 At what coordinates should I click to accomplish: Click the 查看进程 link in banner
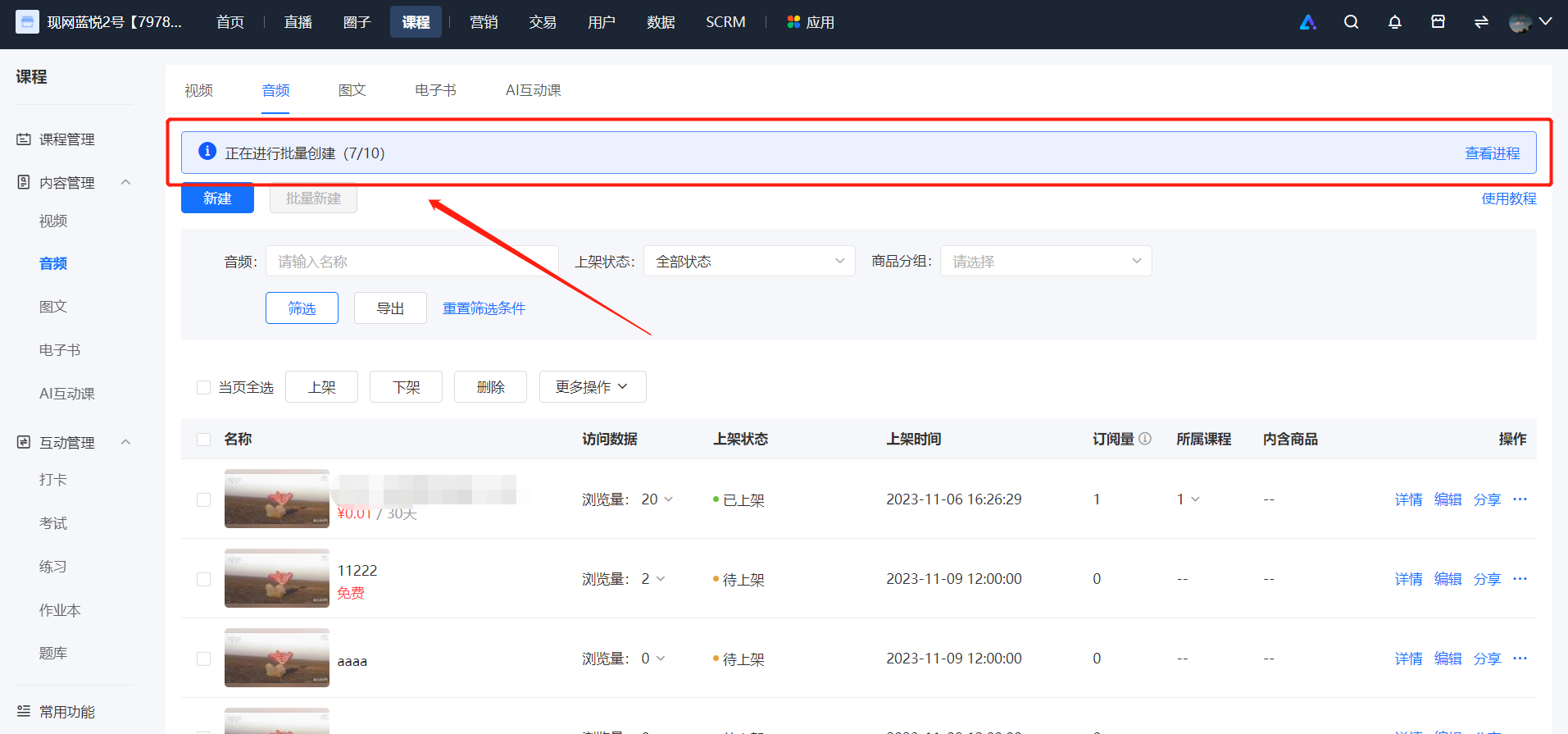[x=1492, y=153]
